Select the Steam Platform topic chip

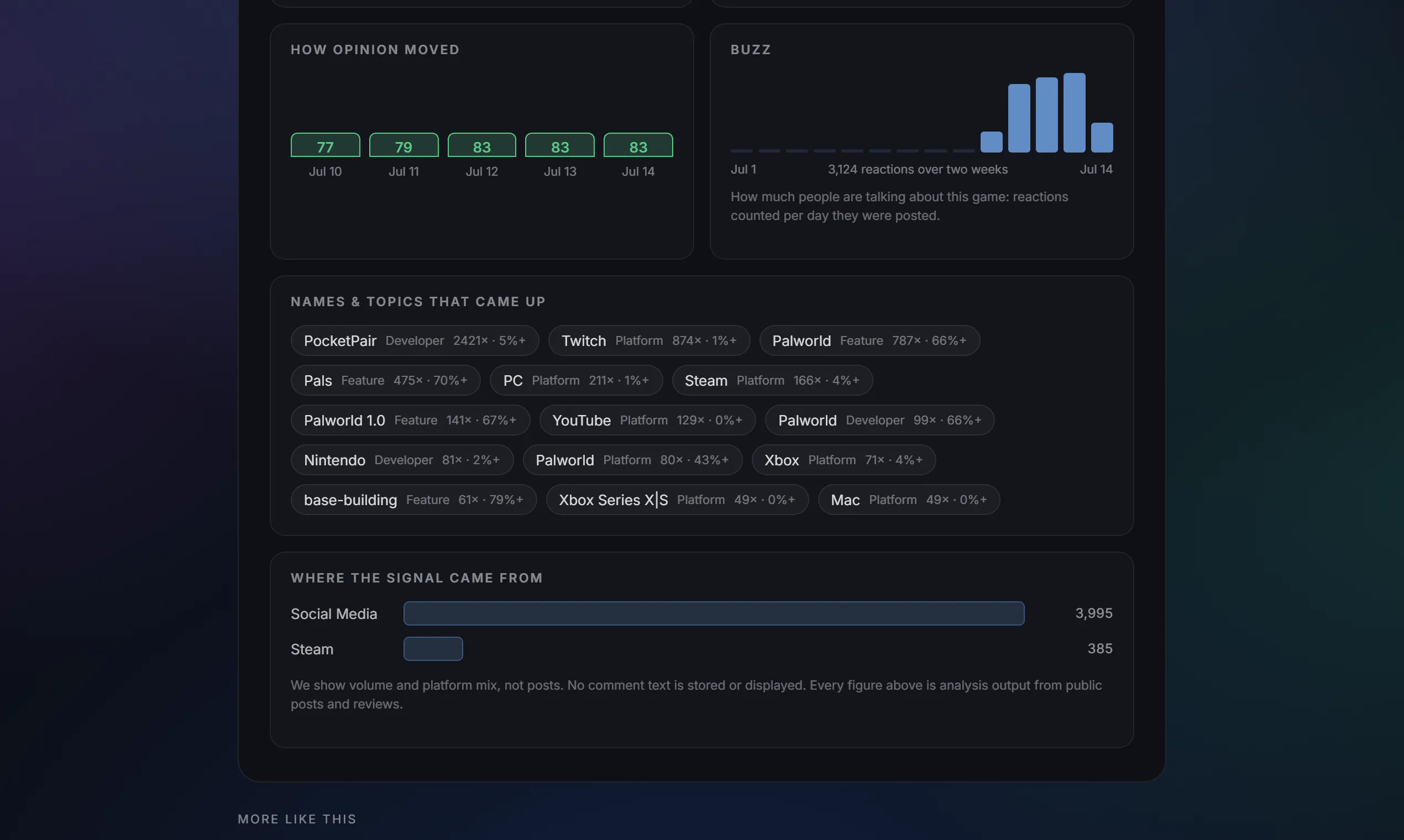click(x=772, y=380)
